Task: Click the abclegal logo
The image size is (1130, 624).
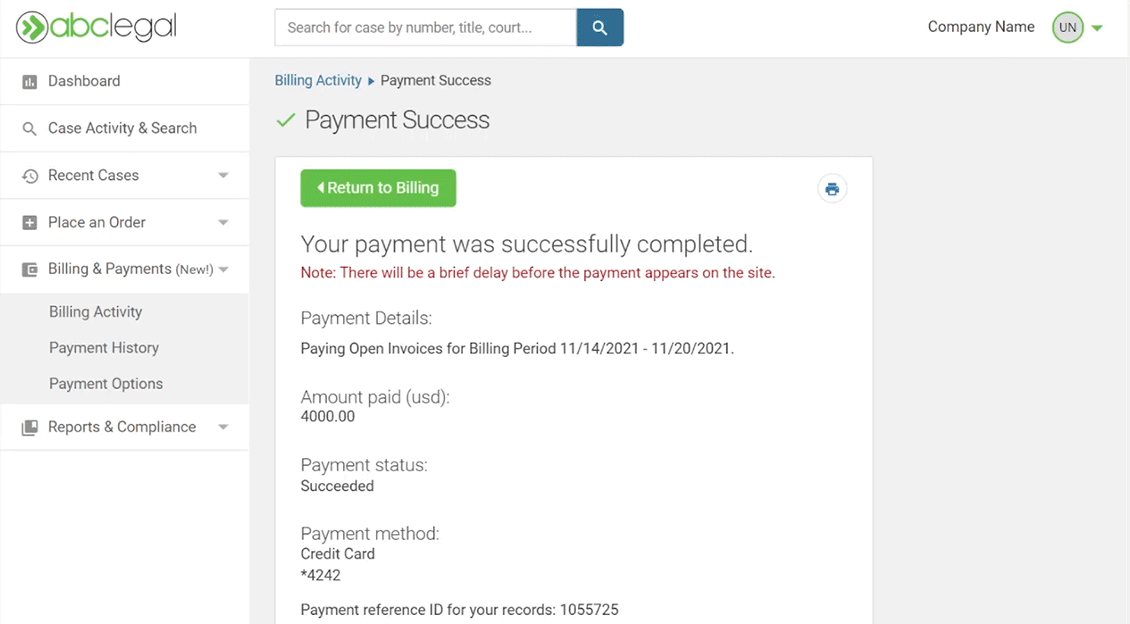Action: [96, 28]
